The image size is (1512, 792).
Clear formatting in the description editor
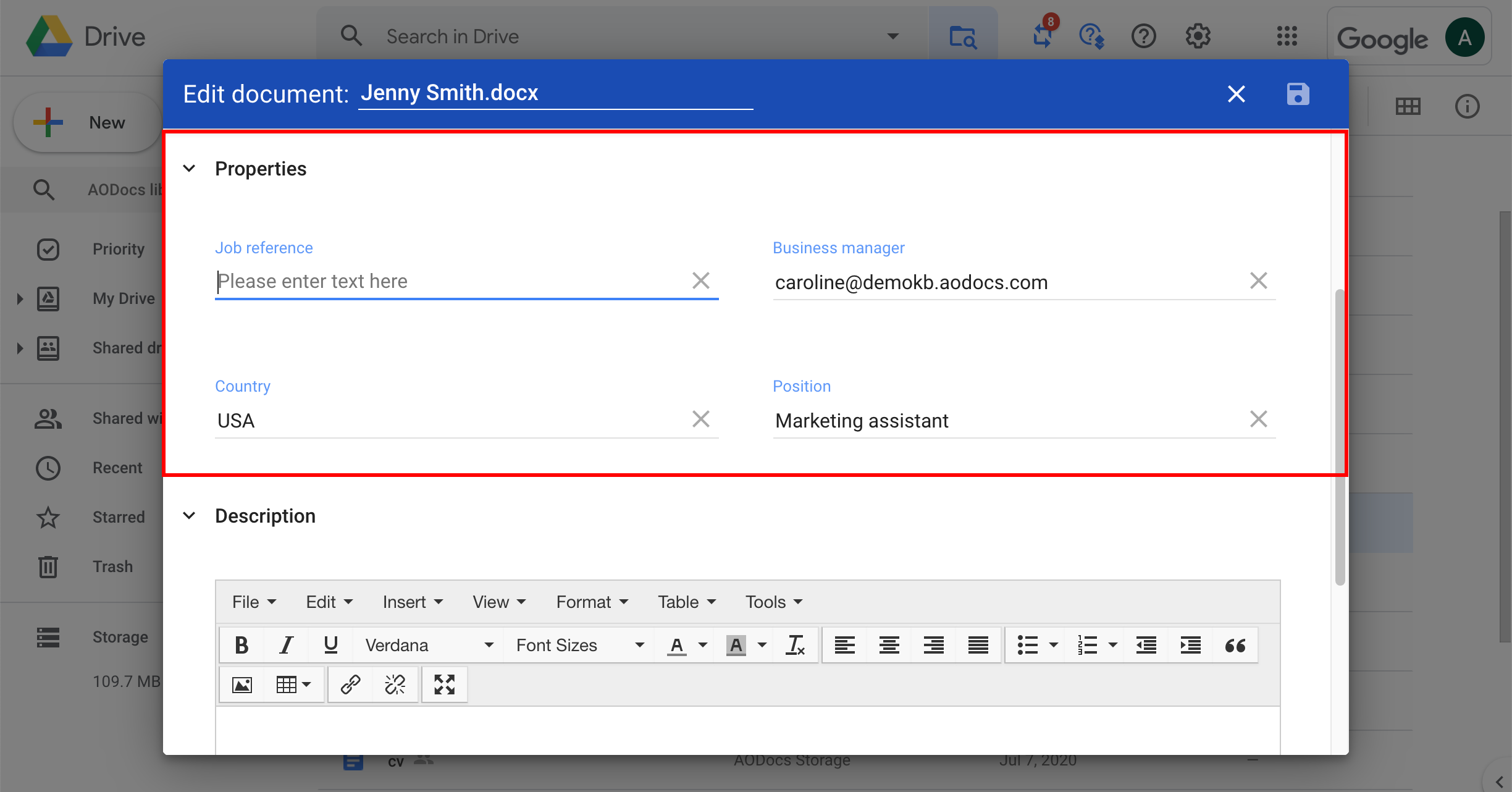795,645
